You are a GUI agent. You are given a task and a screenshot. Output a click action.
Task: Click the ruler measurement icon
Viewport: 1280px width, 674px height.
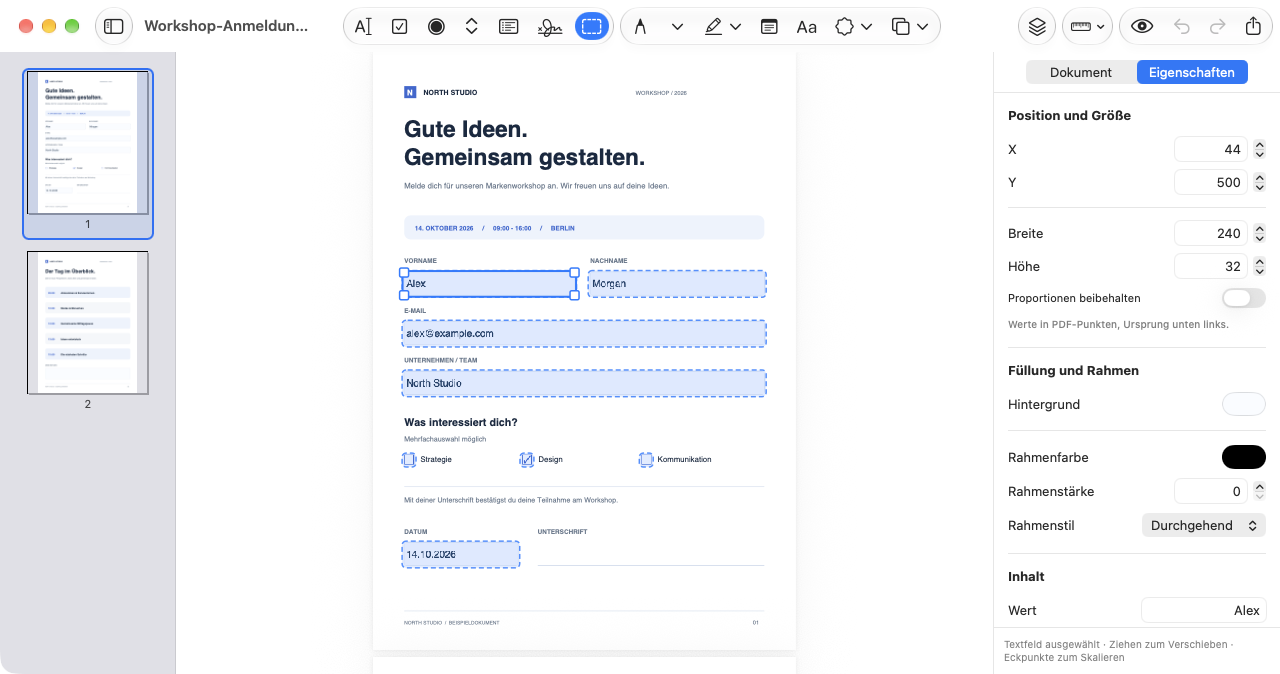click(1081, 27)
